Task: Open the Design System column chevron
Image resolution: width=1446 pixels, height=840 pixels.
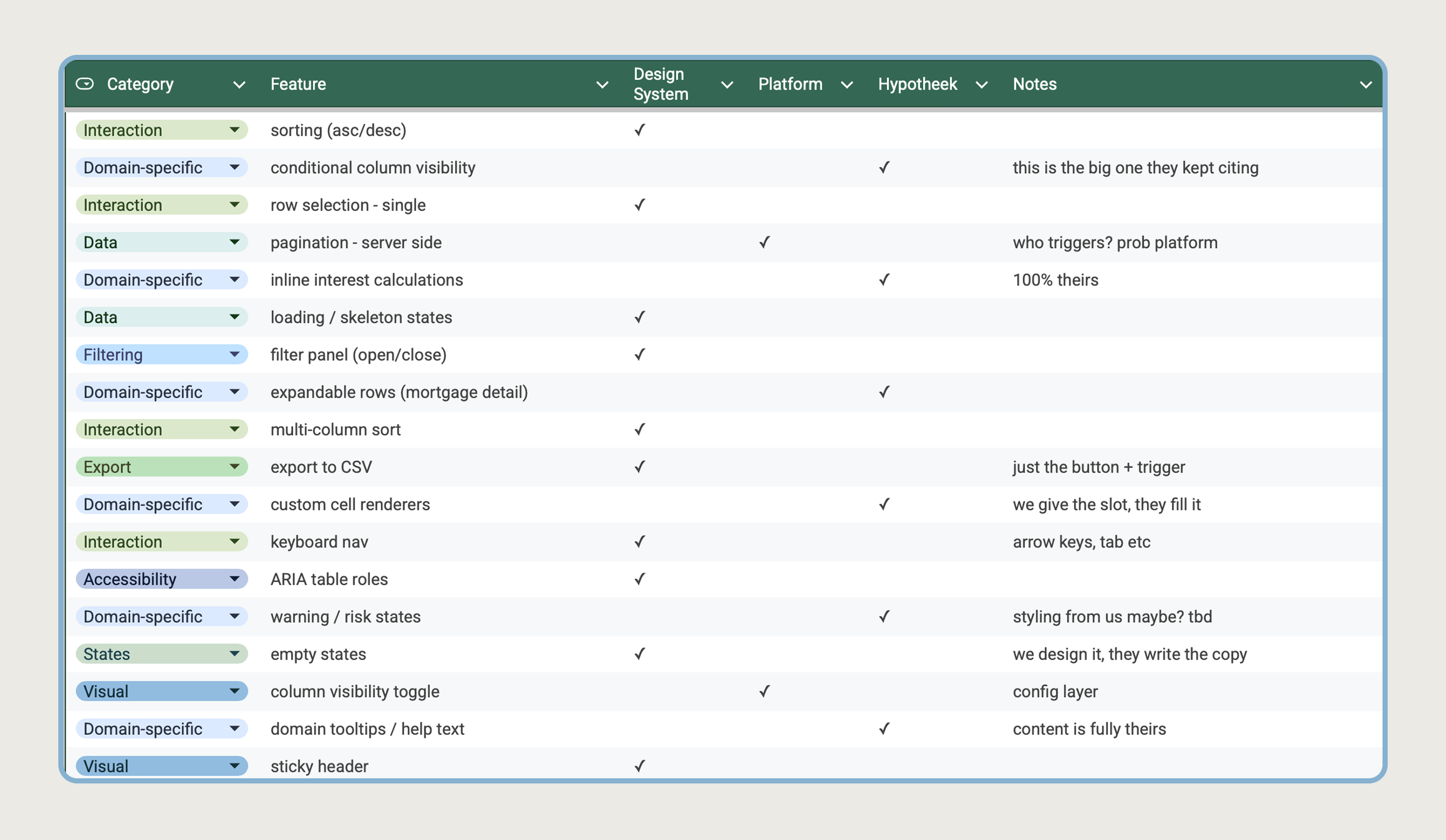Action: pyautogui.click(x=727, y=85)
